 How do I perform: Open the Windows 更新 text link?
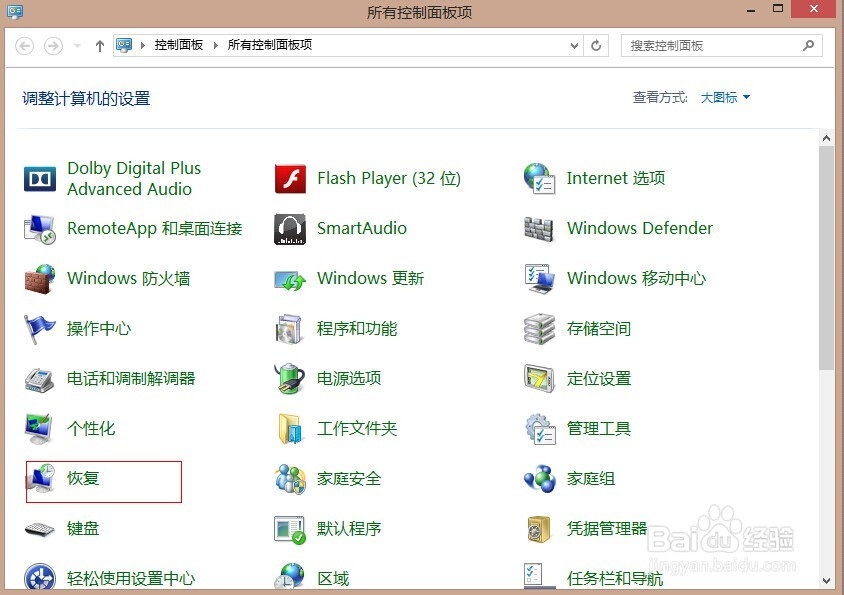pyautogui.click(x=370, y=278)
